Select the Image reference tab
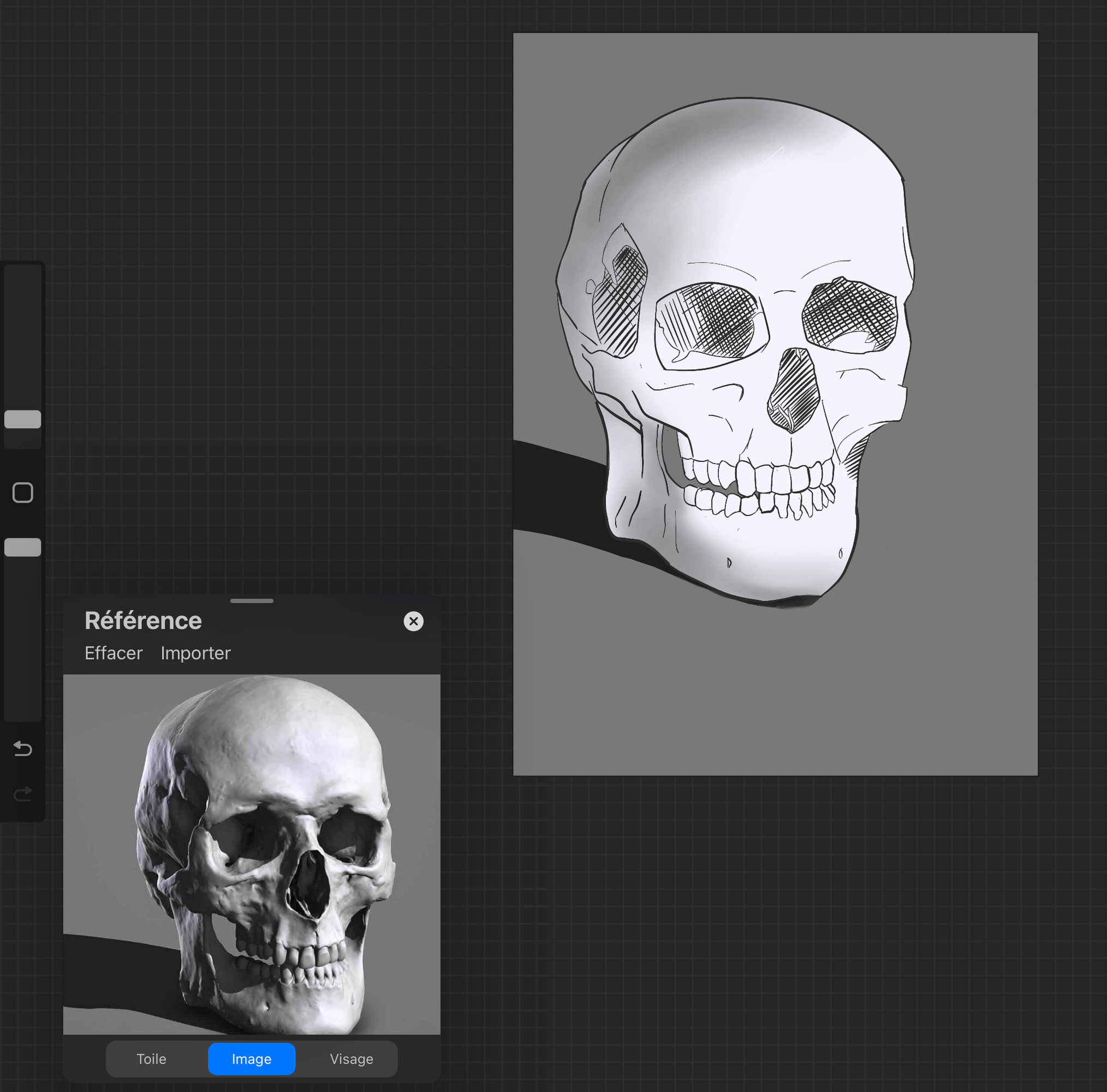 point(252,1059)
